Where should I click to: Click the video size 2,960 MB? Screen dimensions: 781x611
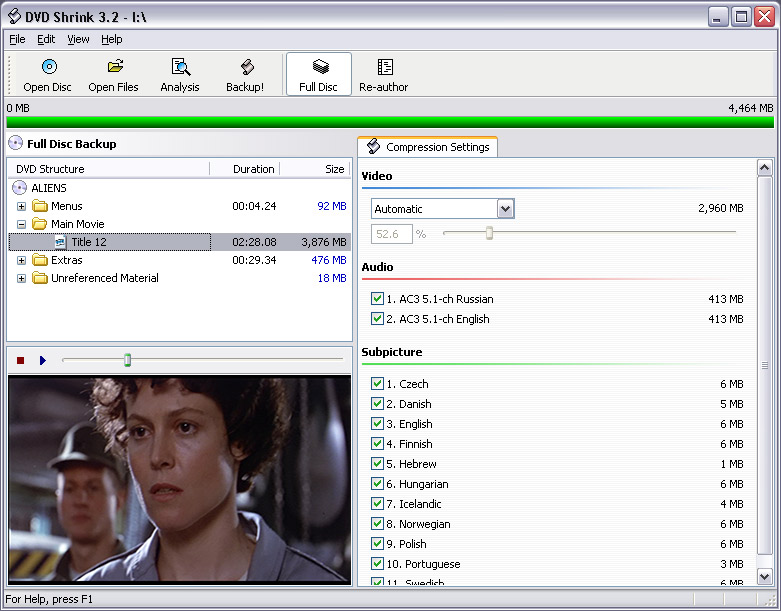[721, 208]
